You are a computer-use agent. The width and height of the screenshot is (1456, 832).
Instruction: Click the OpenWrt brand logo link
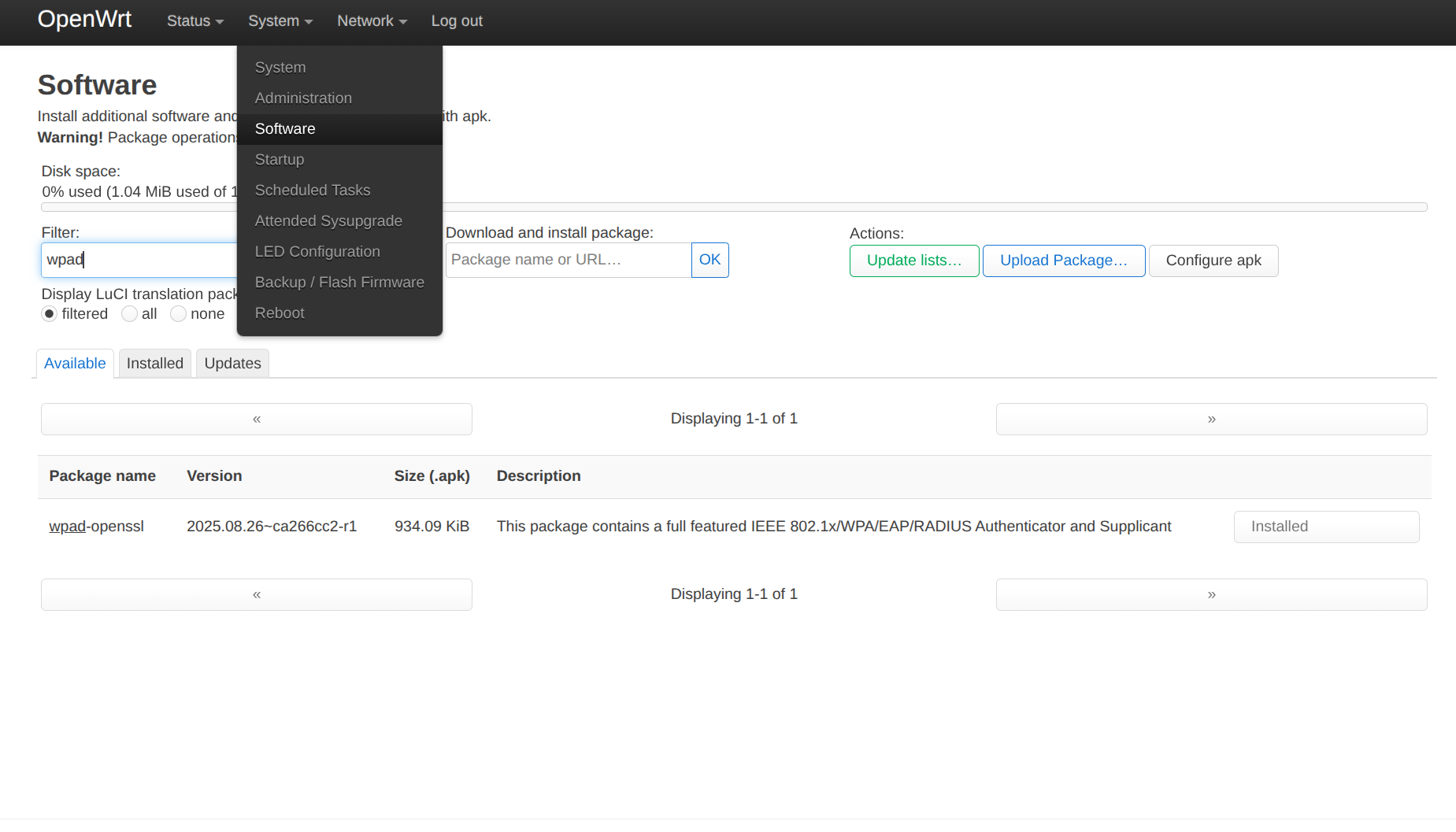pos(84,20)
